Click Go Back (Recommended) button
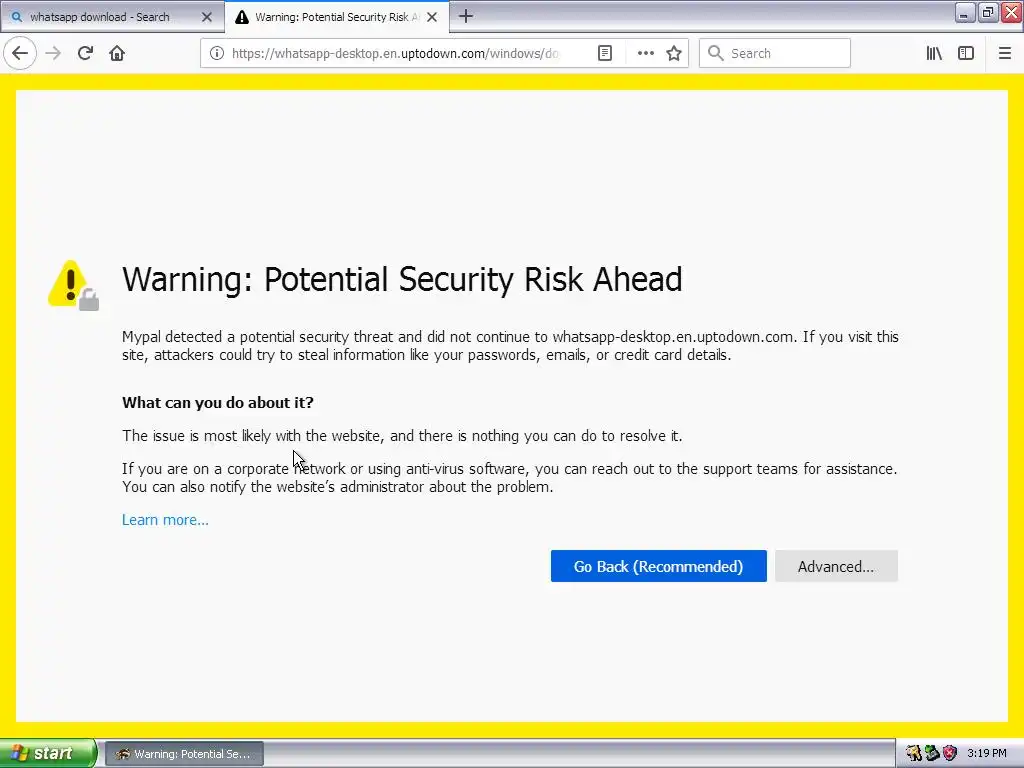The height and width of the screenshot is (768, 1024). click(x=658, y=566)
